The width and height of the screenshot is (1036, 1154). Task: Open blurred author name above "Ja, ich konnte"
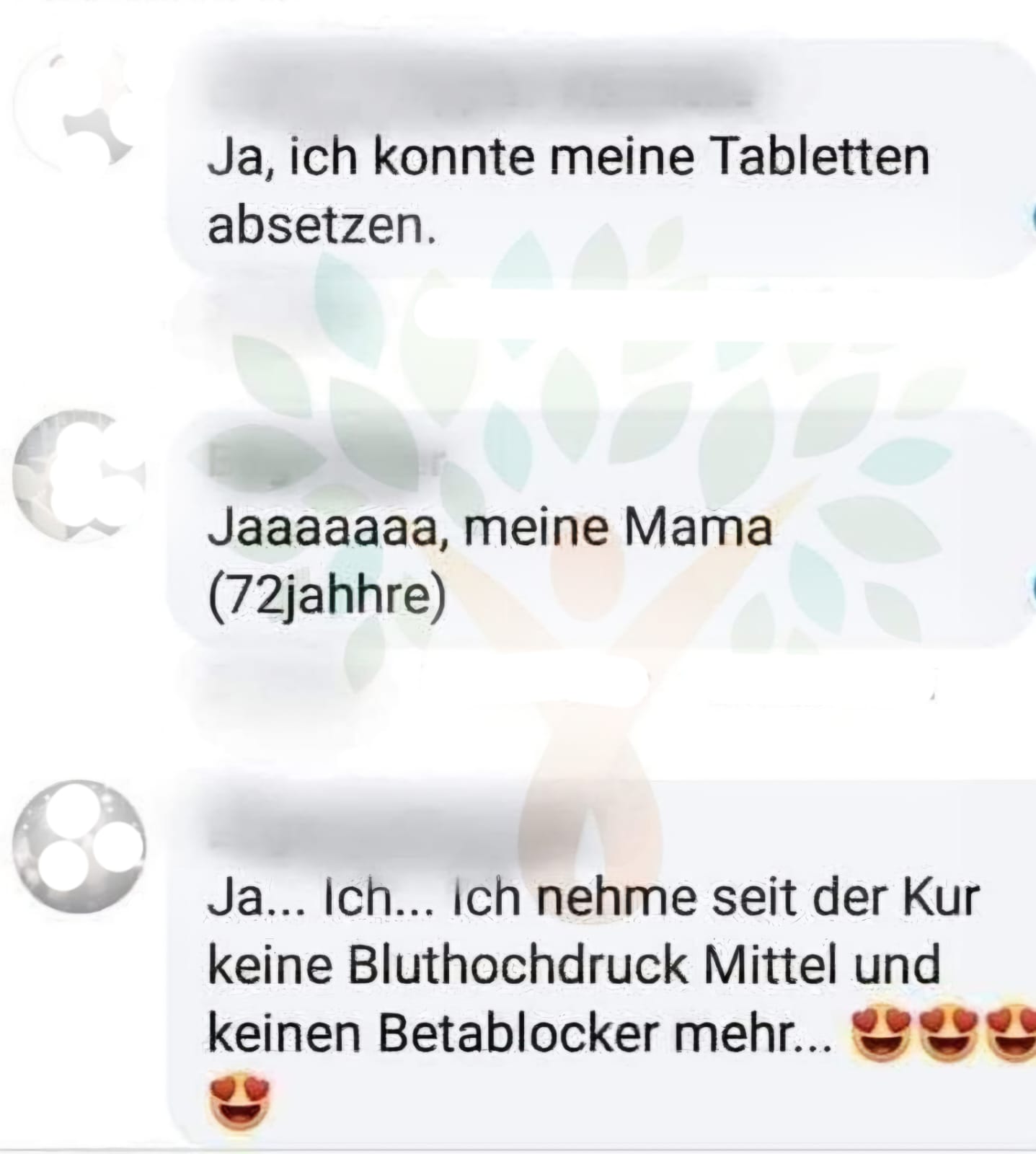479,94
